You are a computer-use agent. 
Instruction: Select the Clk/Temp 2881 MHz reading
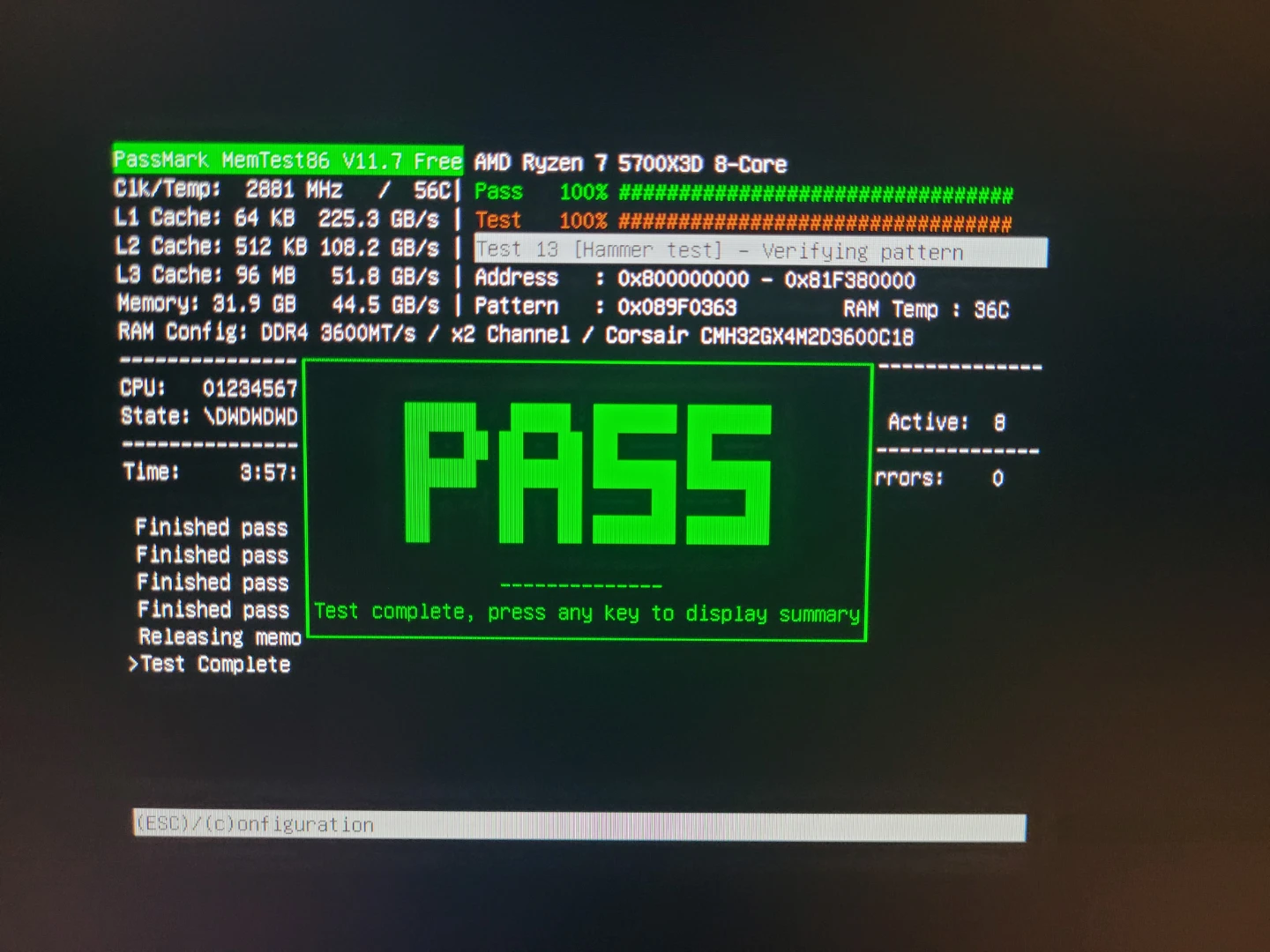tap(283, 190)
